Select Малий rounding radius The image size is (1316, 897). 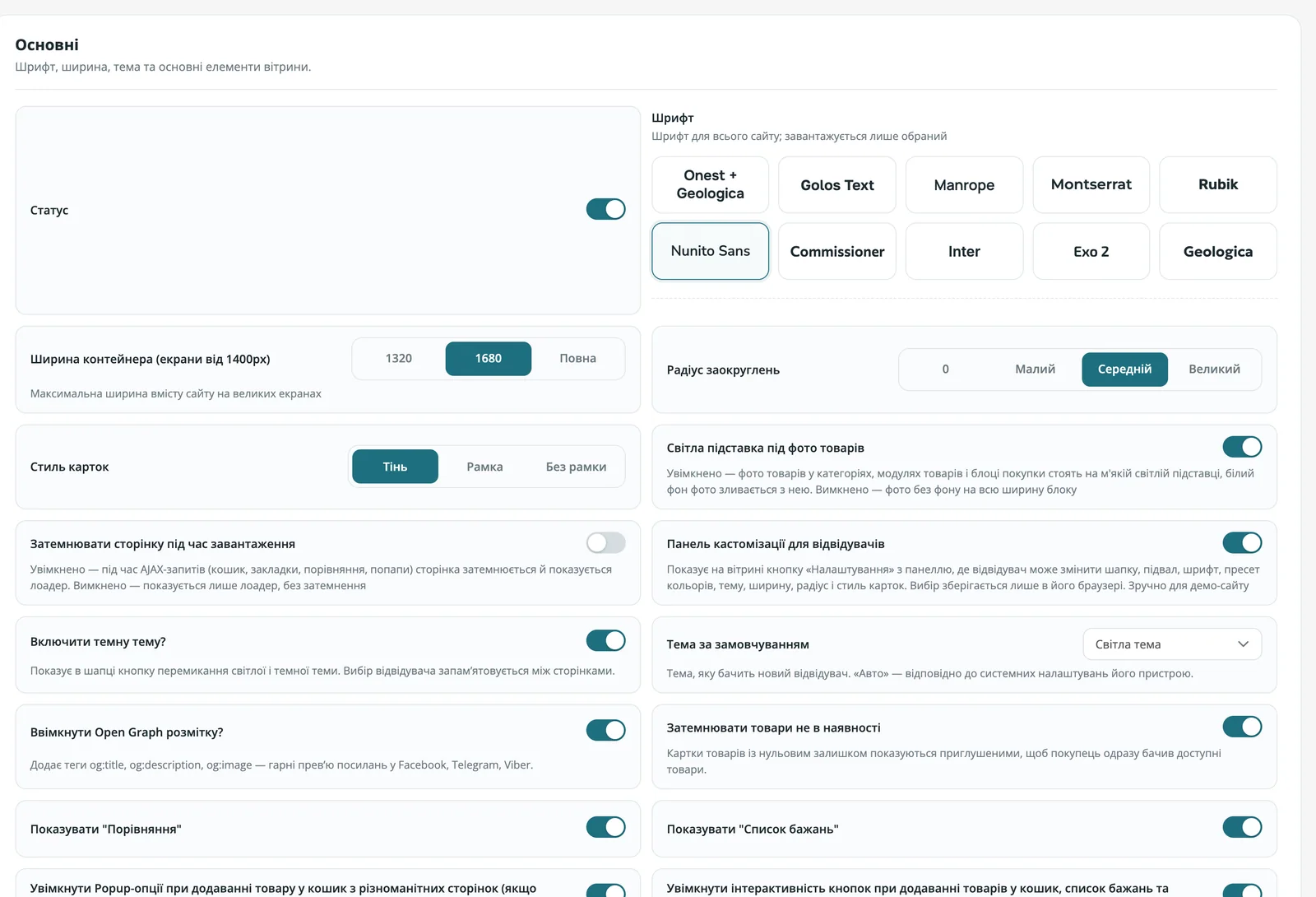[x=1036, y=369]
